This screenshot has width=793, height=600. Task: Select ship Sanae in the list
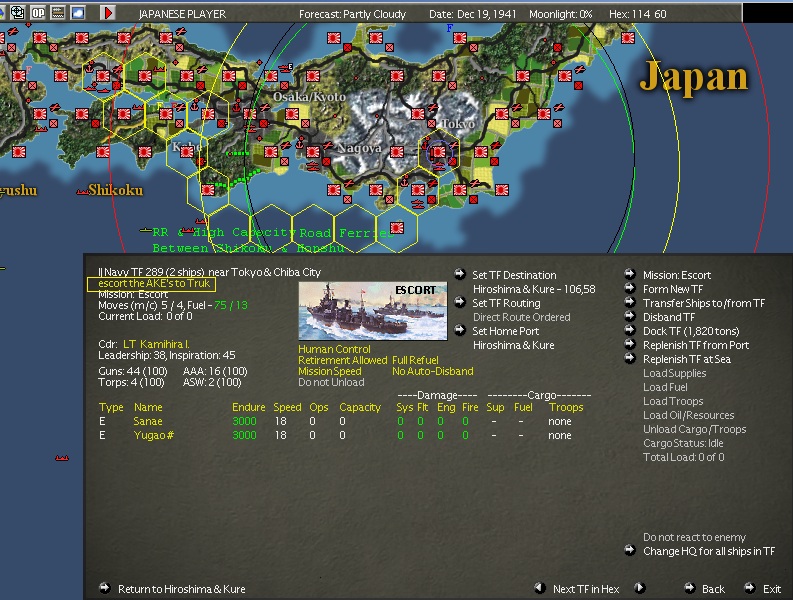[x=148, y=421]
